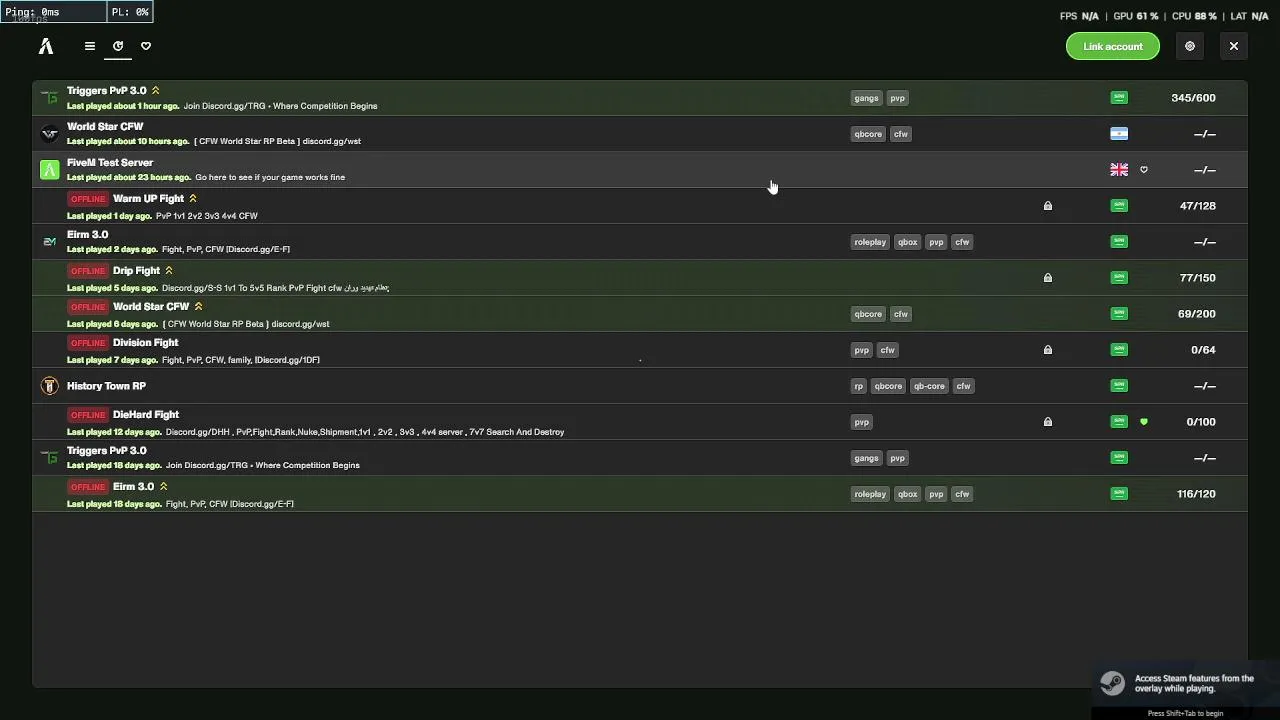Click the Steam overlay notification message

1194,683
